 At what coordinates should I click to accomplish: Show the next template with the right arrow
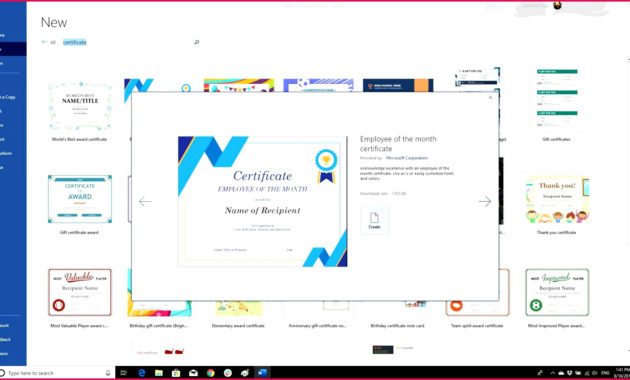pyautogui.click(x=485, y=201)
